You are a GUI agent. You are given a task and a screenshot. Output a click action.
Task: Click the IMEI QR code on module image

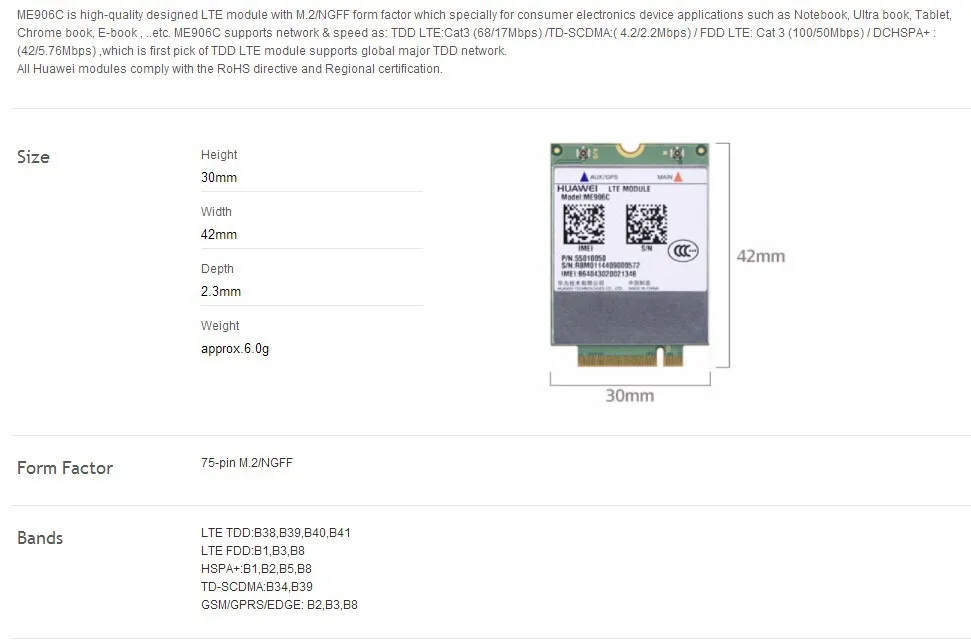coord(584,224)
